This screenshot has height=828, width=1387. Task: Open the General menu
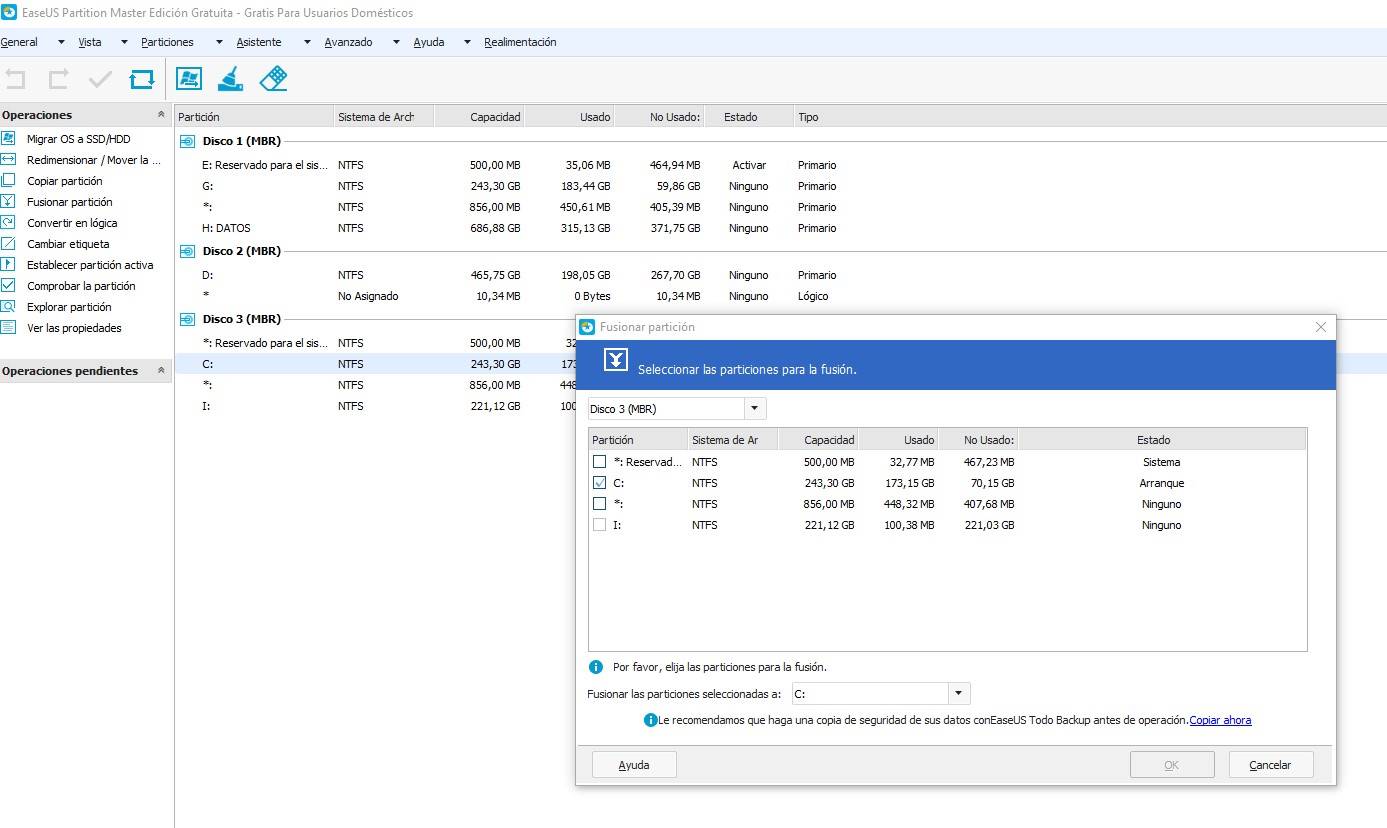coord(19,42)
